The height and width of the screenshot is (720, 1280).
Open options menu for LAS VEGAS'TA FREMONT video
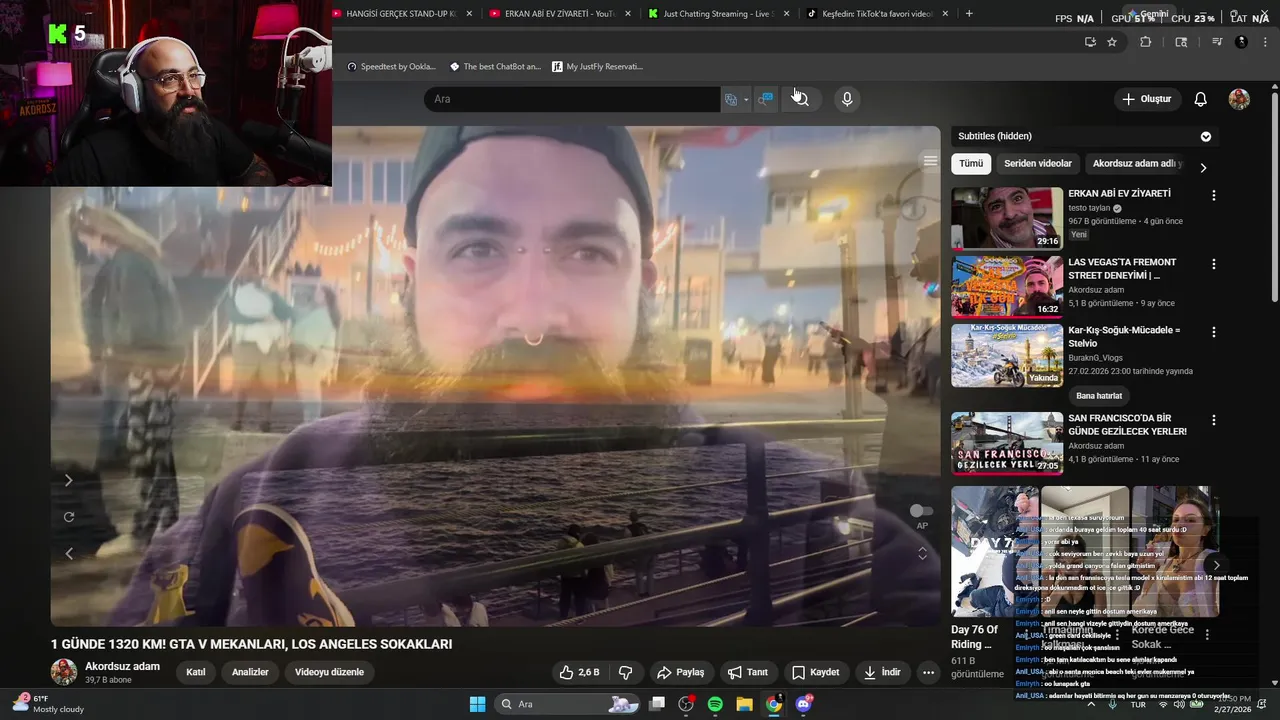tap(1214, 264)
